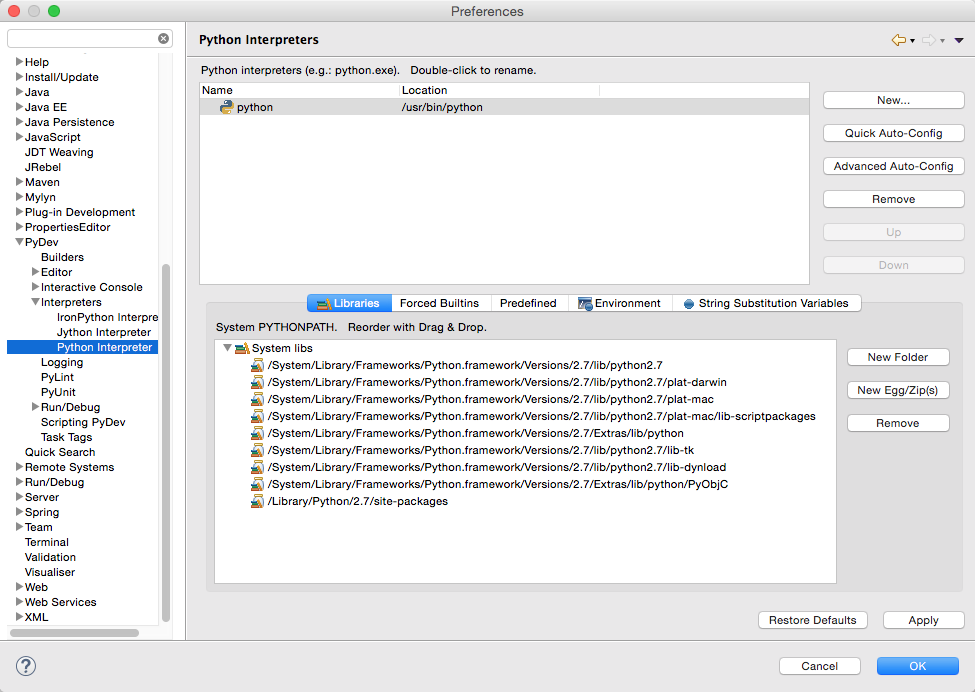975x692 pixels.
Task: Click the forward navigation arrow icon
Action: (928, 40)
